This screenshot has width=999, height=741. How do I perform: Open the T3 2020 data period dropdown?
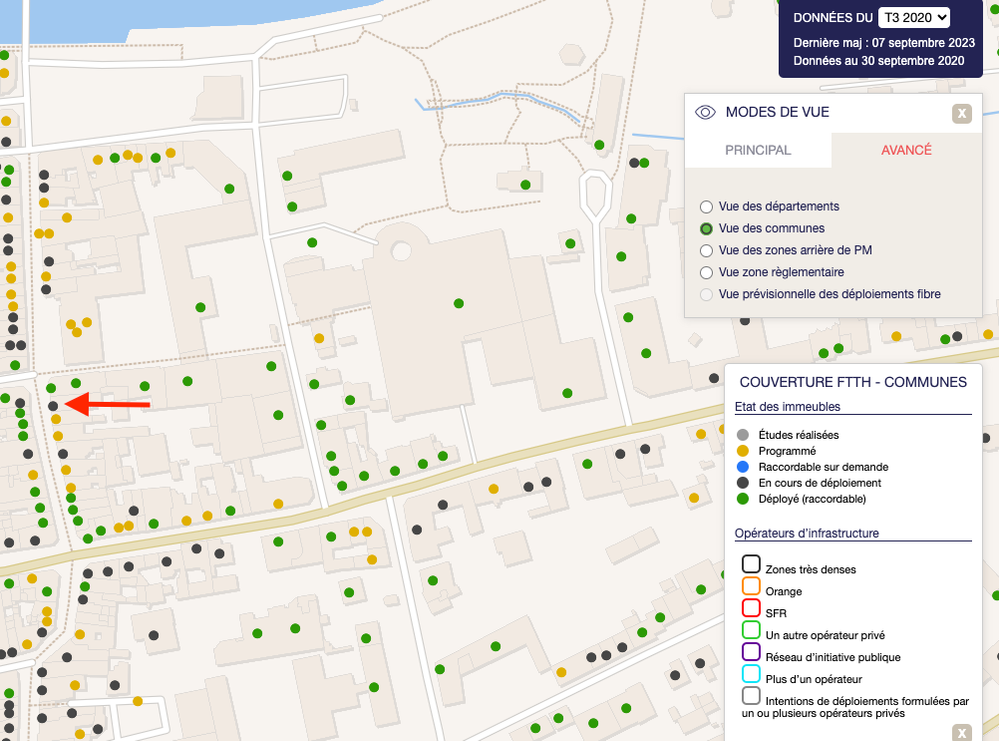pos(913,18)
